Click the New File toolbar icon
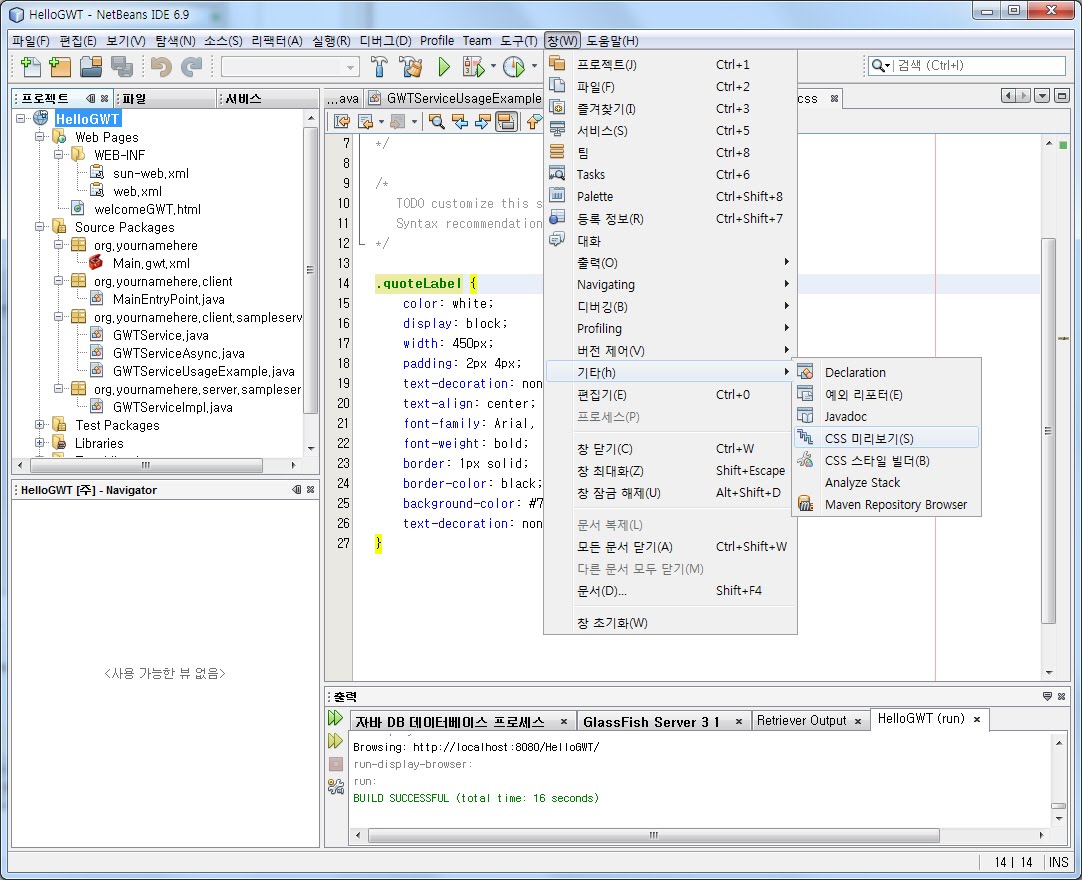The image size is (1082, 880). pos(31,66)
